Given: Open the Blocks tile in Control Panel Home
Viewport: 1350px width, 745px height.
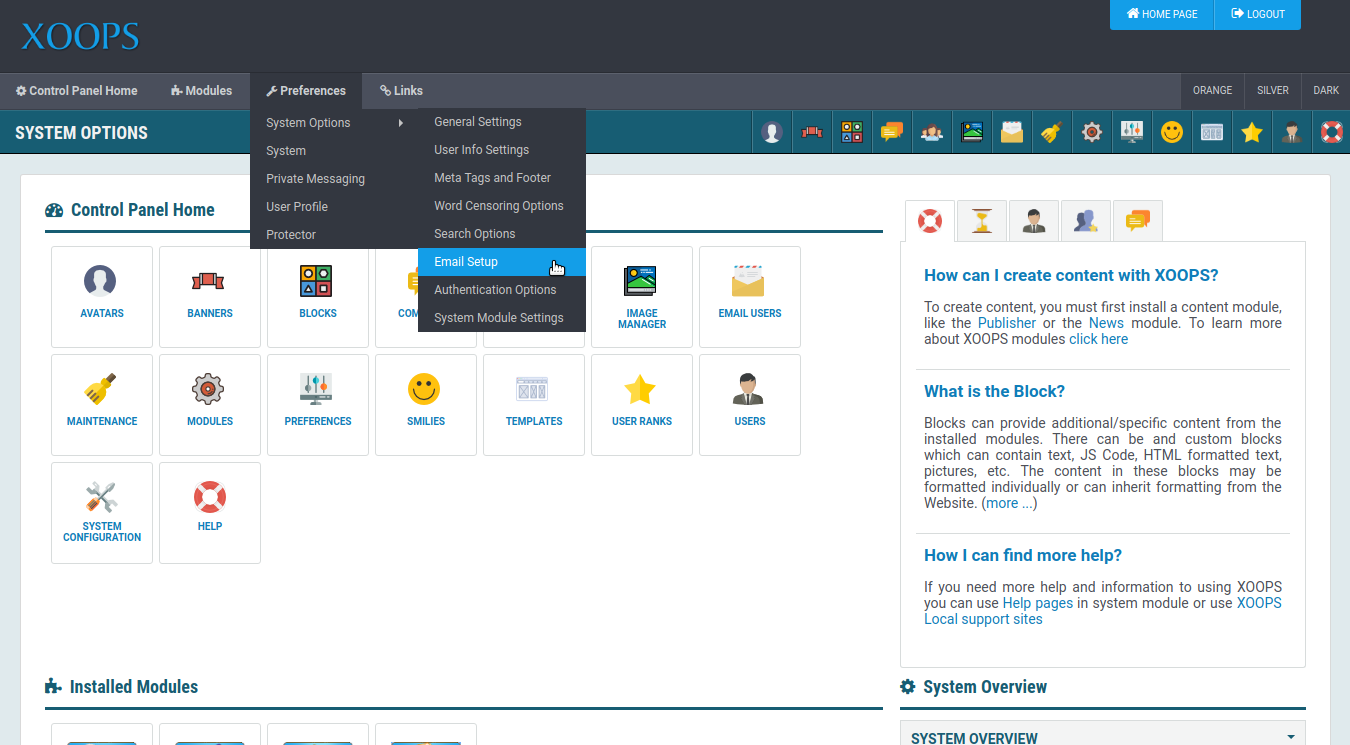Looking at the screenshot, I should (318, 297).
